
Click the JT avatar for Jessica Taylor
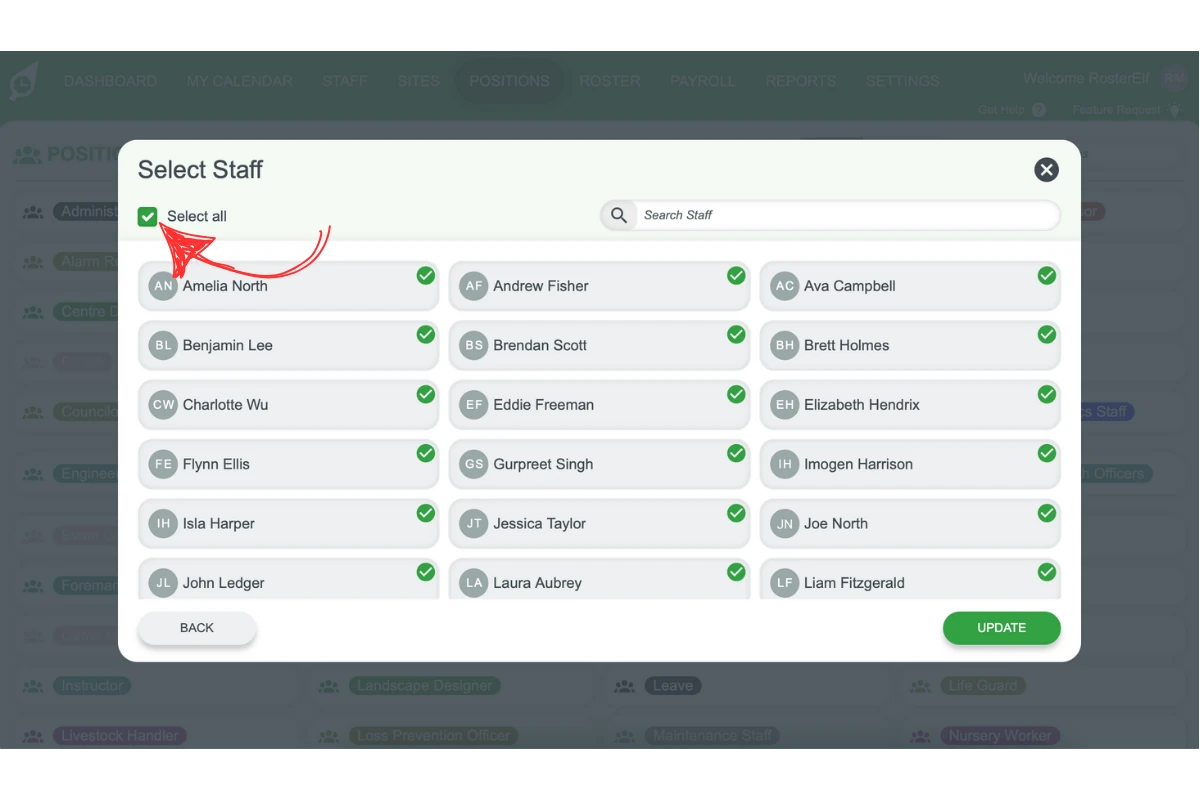coord(474,523)
